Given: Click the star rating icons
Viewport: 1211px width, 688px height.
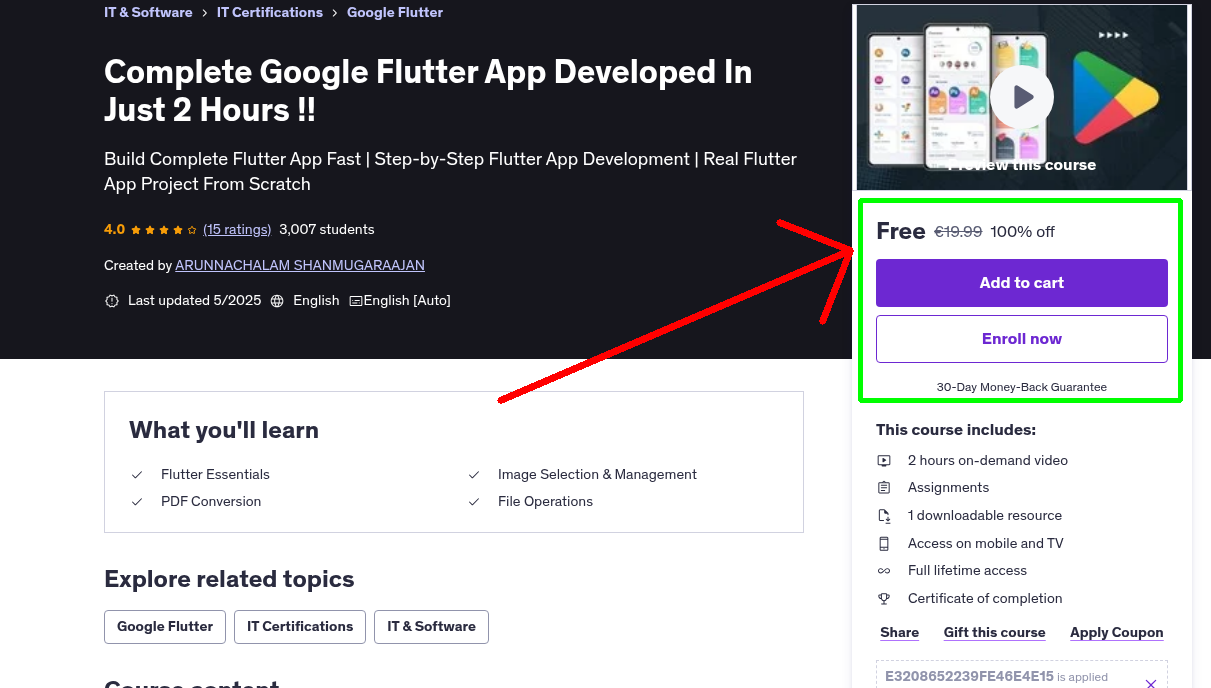Looking at the screenshot, I should [164, 230].
